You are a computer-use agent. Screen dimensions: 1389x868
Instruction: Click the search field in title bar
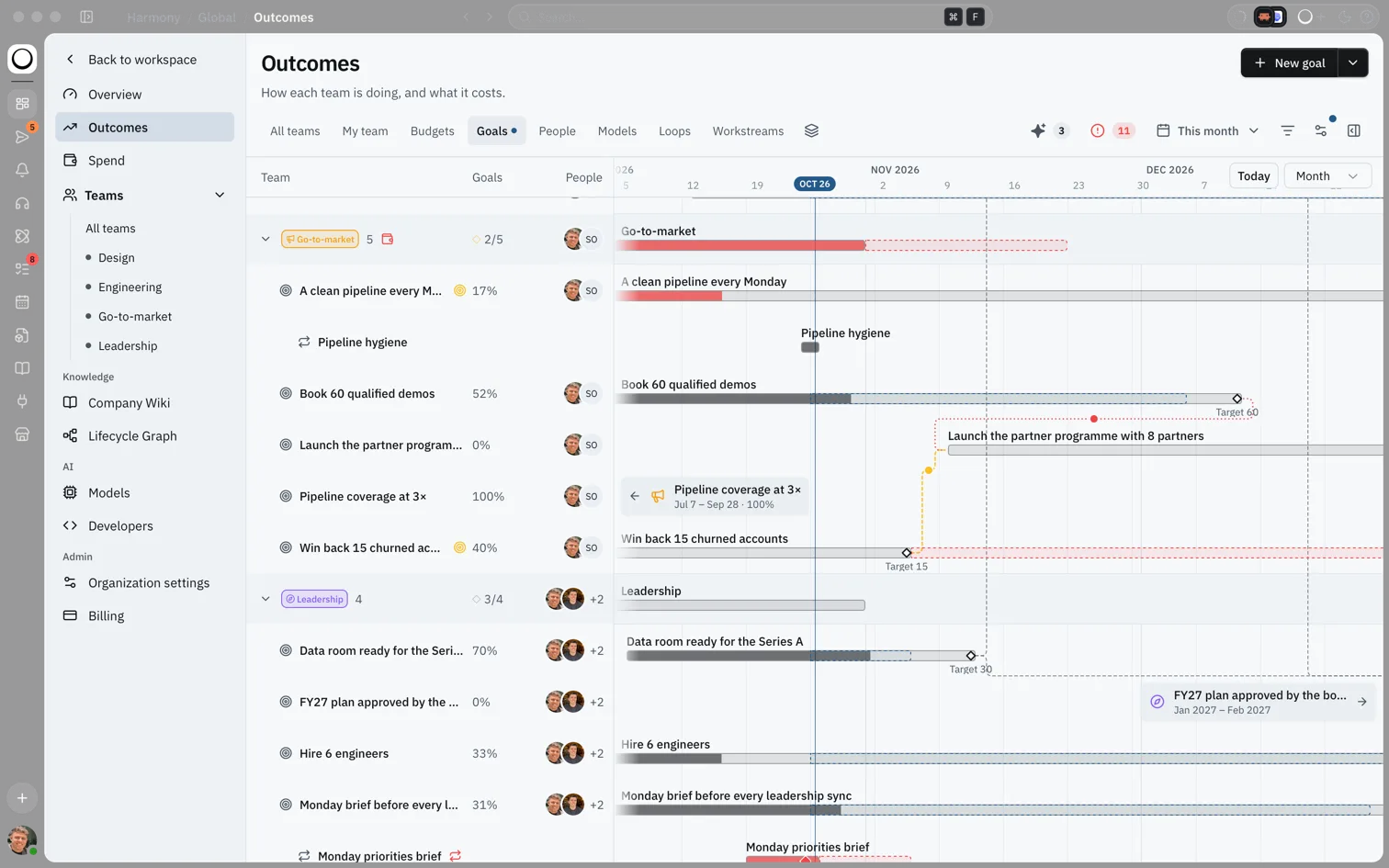(750, 17)
